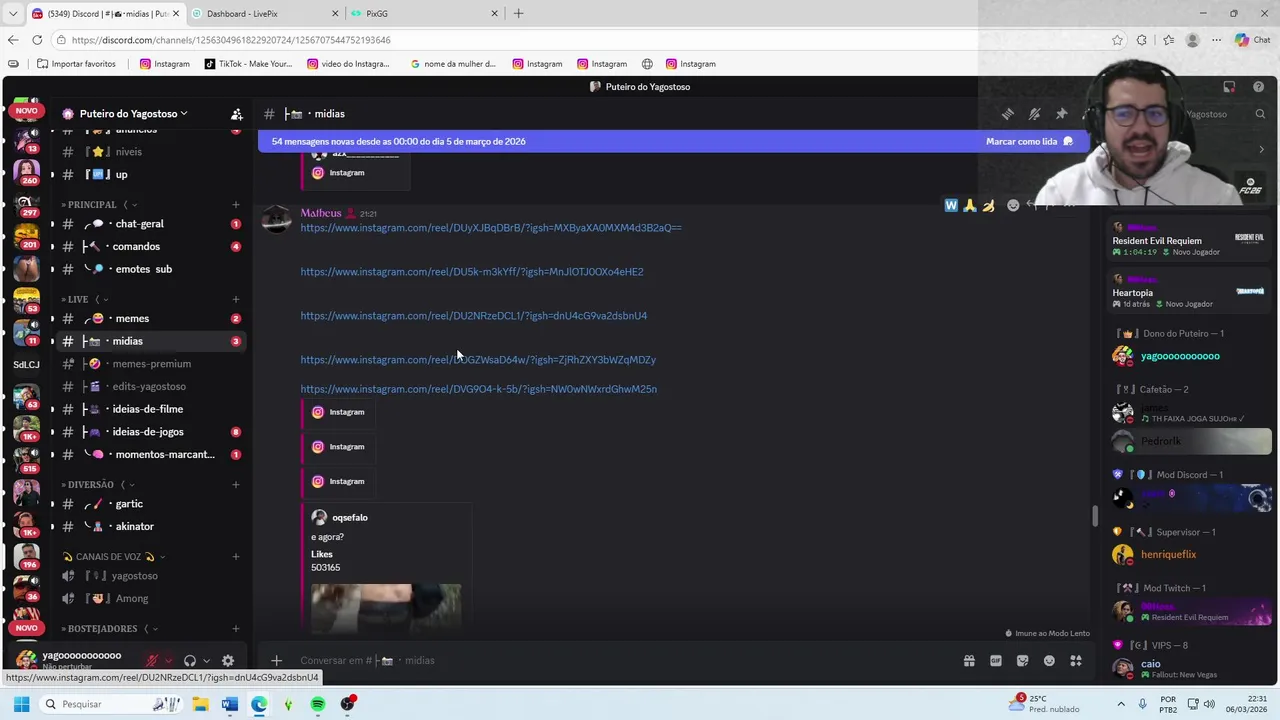1280x720 pixels.
Task: Open user settings gear icon
Action: (228, 661)
